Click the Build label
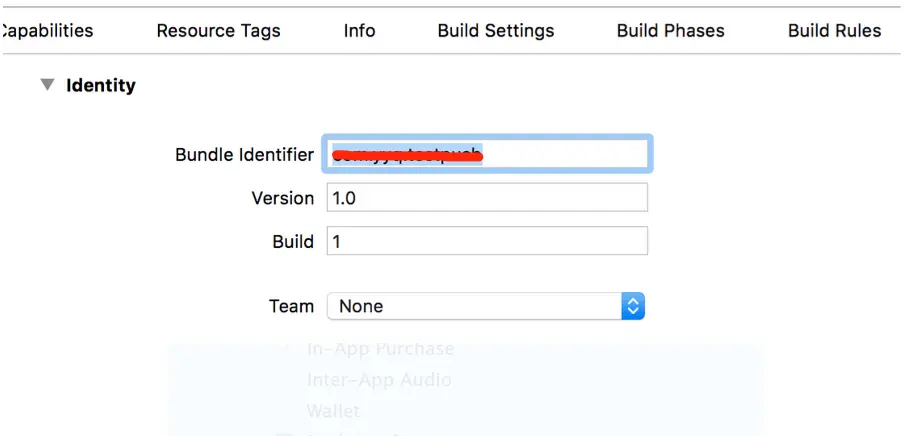The height and width of the screenshot is (436, 912). [x=293, y=241]
